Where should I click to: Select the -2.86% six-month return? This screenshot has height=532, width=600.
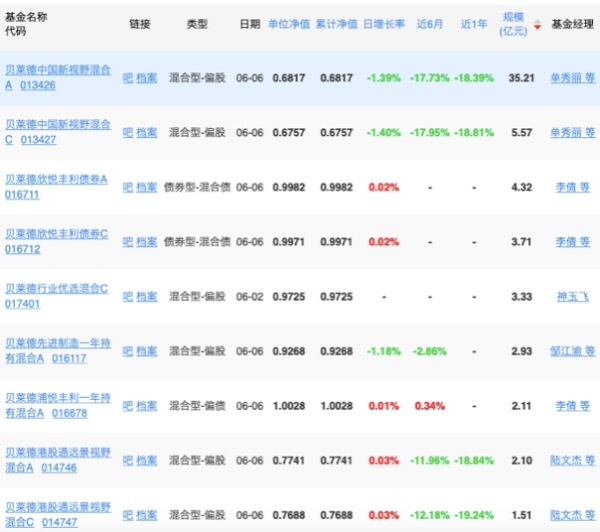[430, 351]
